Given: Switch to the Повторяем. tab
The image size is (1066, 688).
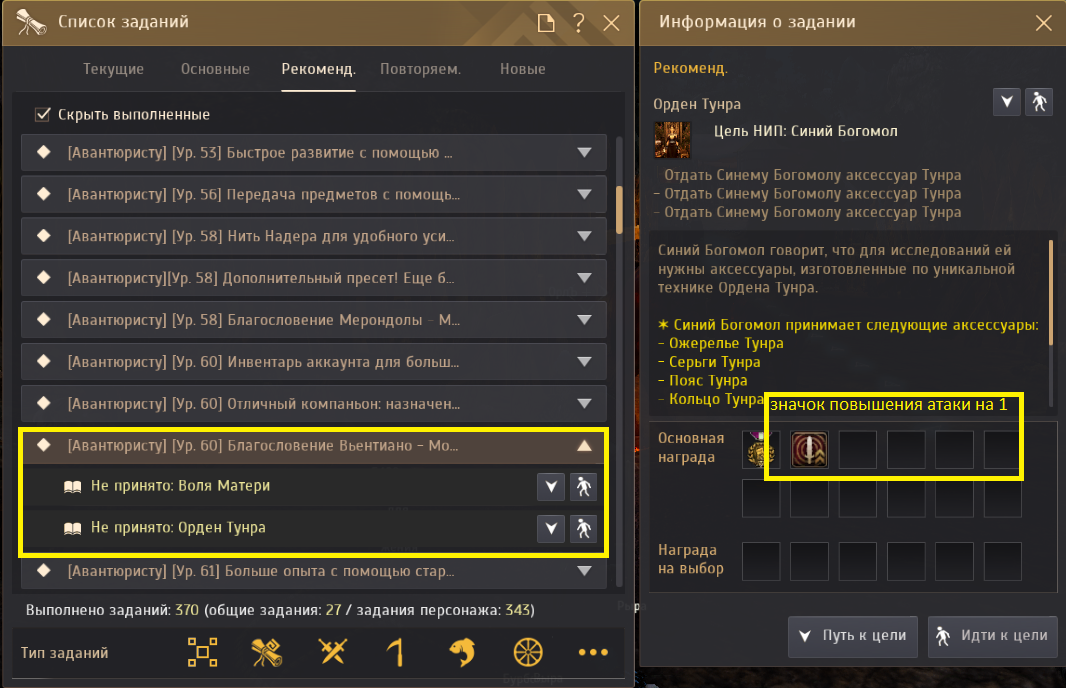Looking at the screenshot, I should click(420, 69).
